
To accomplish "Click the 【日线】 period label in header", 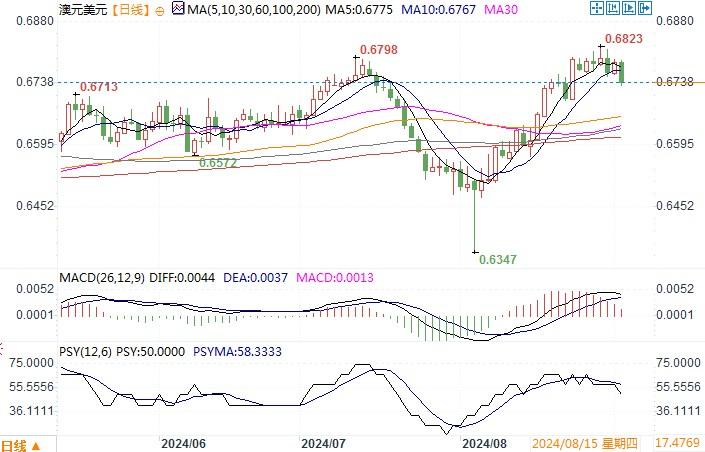I will point(130,9).
